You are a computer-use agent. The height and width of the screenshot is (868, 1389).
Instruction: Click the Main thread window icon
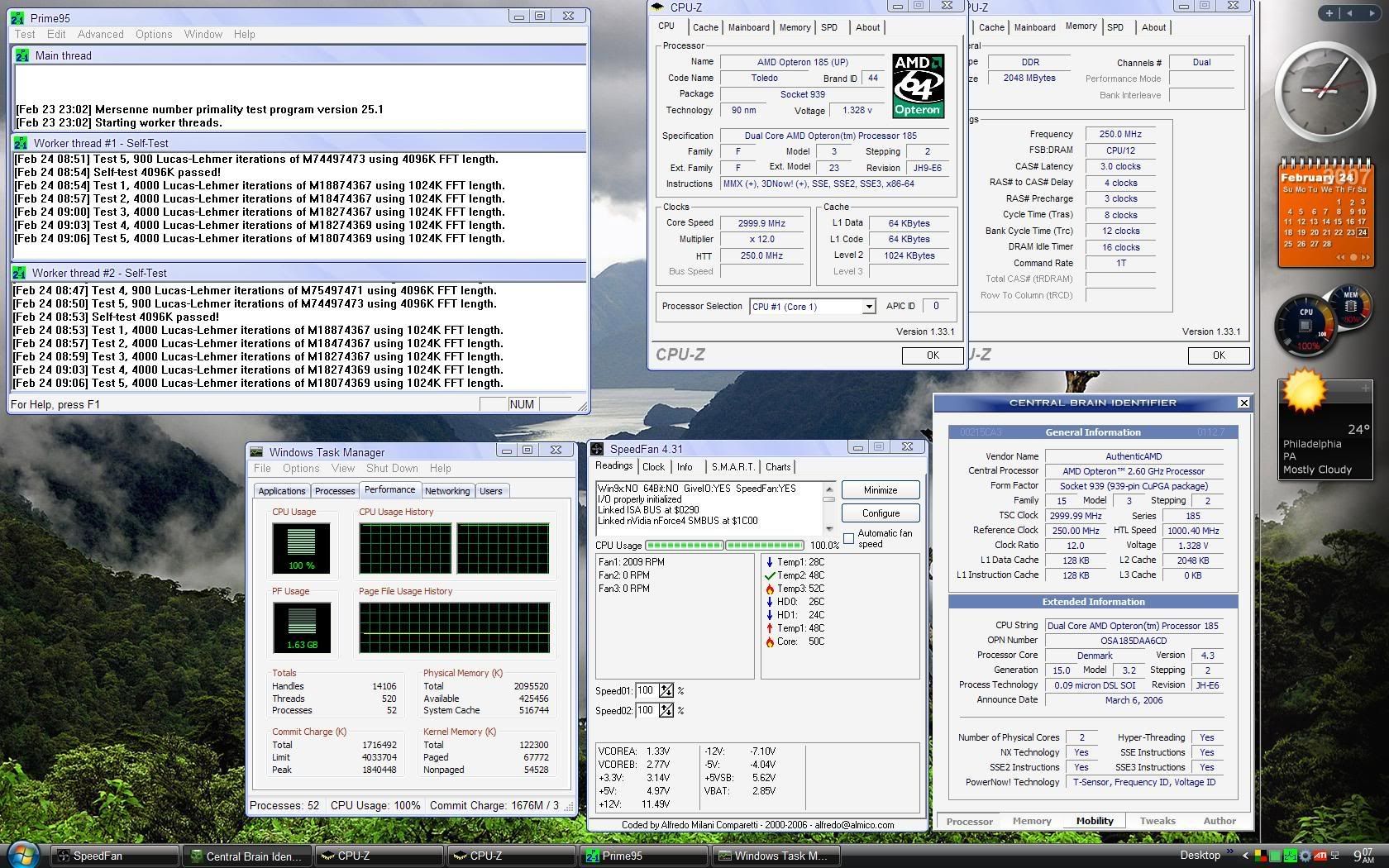(21, 55)
